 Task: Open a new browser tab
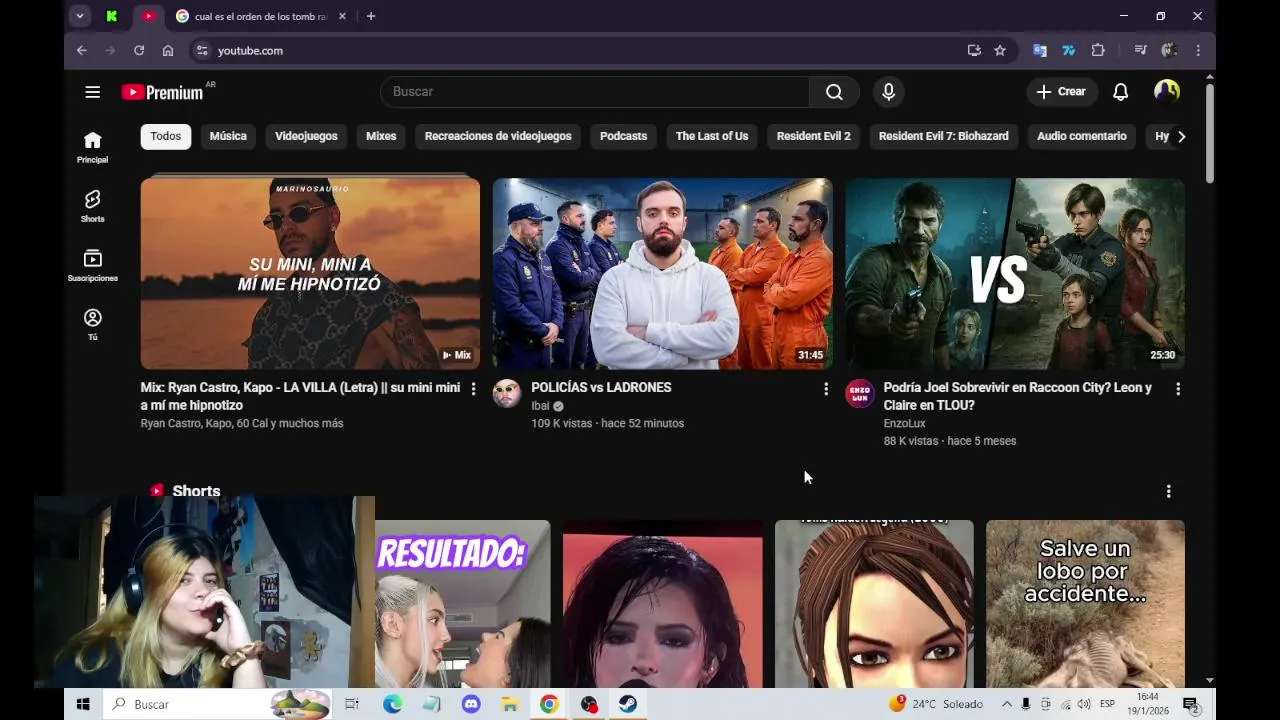click(x=371, y=16)
